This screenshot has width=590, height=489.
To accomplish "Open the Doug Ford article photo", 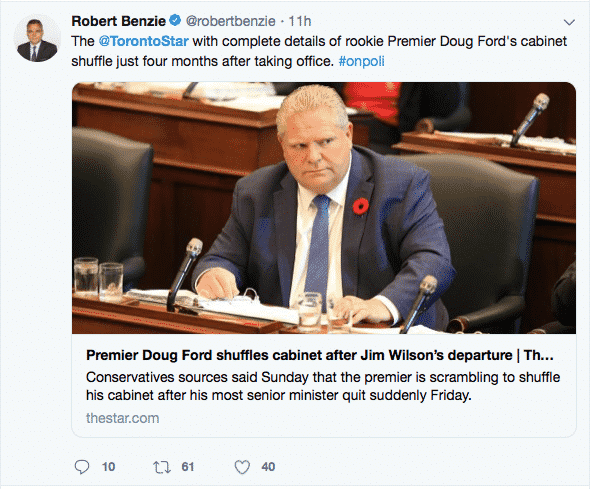I will (324, 208).
